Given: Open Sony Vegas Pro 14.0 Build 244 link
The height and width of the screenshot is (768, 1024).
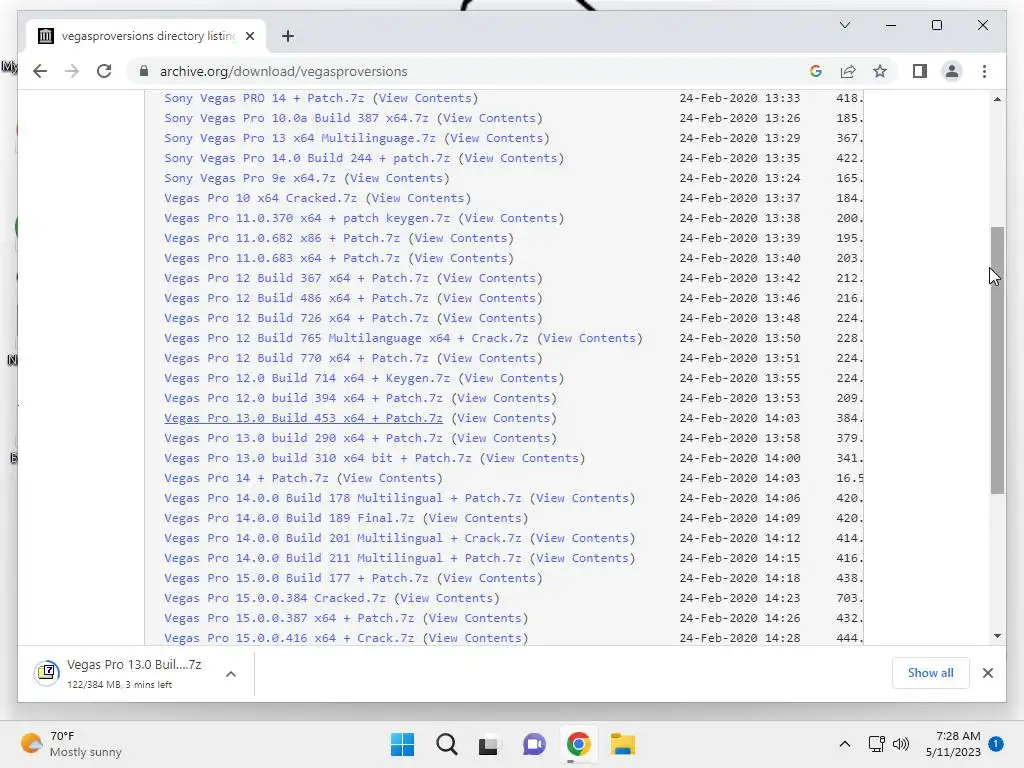Looking at the screenshot, I should [307, 158].
